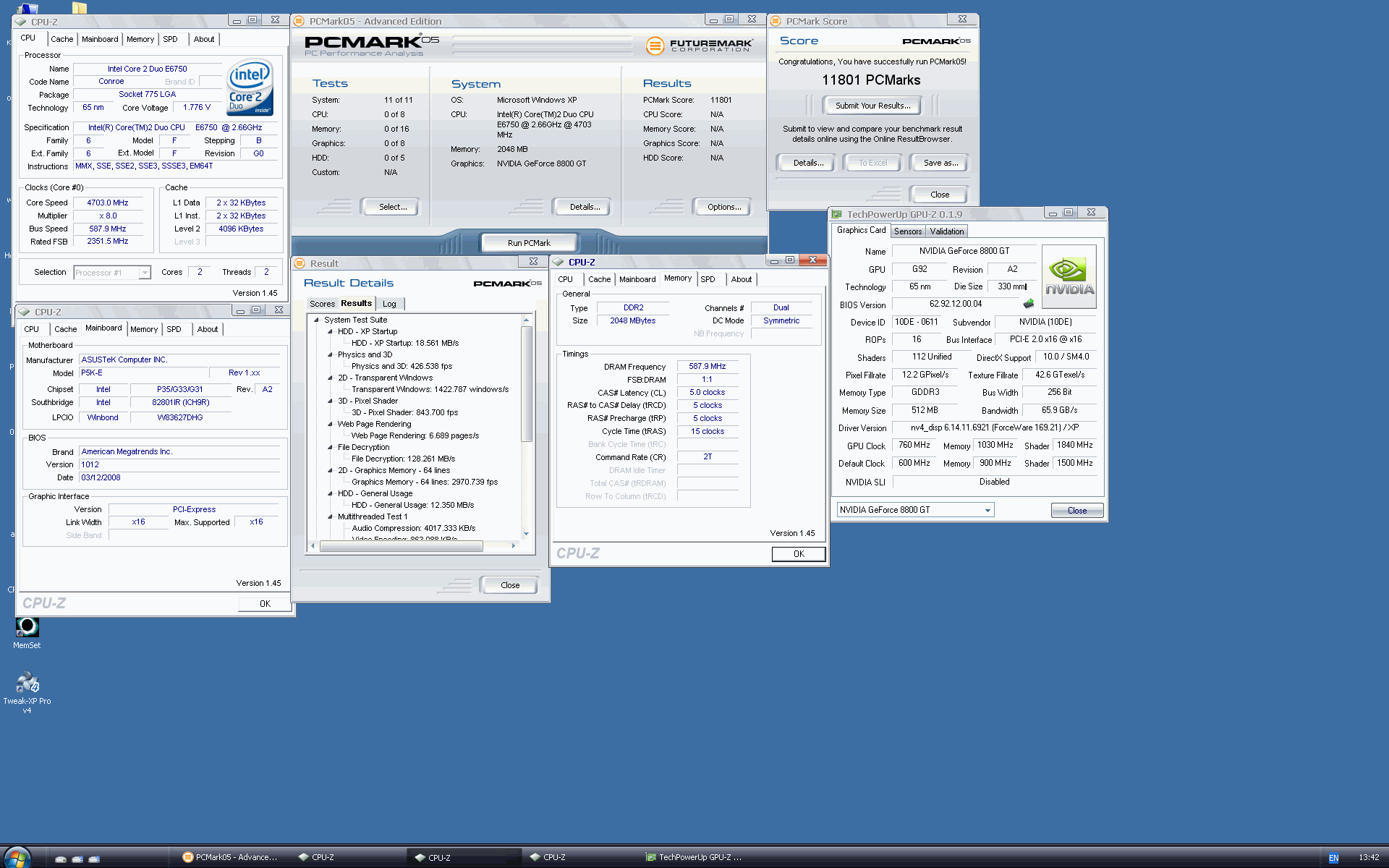This screenshot has height=868, width=1389.
Task: Click the Intel Core 2 Duo logo
Action: 249,88
